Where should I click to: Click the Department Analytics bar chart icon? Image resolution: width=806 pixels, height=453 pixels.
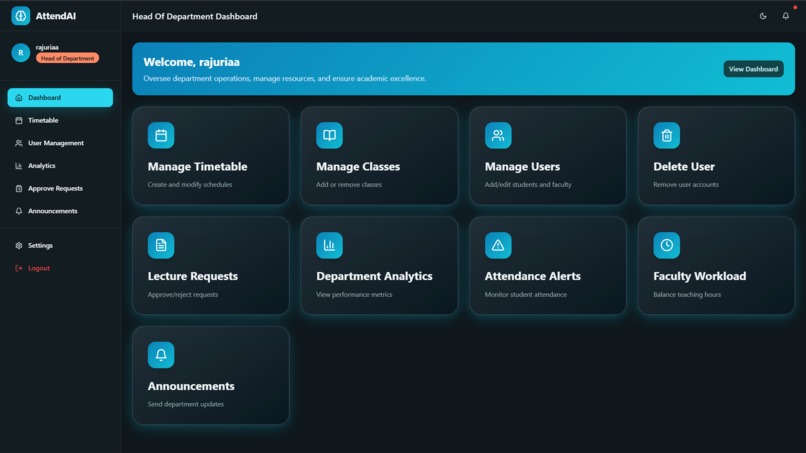click(x=329, y=245)
